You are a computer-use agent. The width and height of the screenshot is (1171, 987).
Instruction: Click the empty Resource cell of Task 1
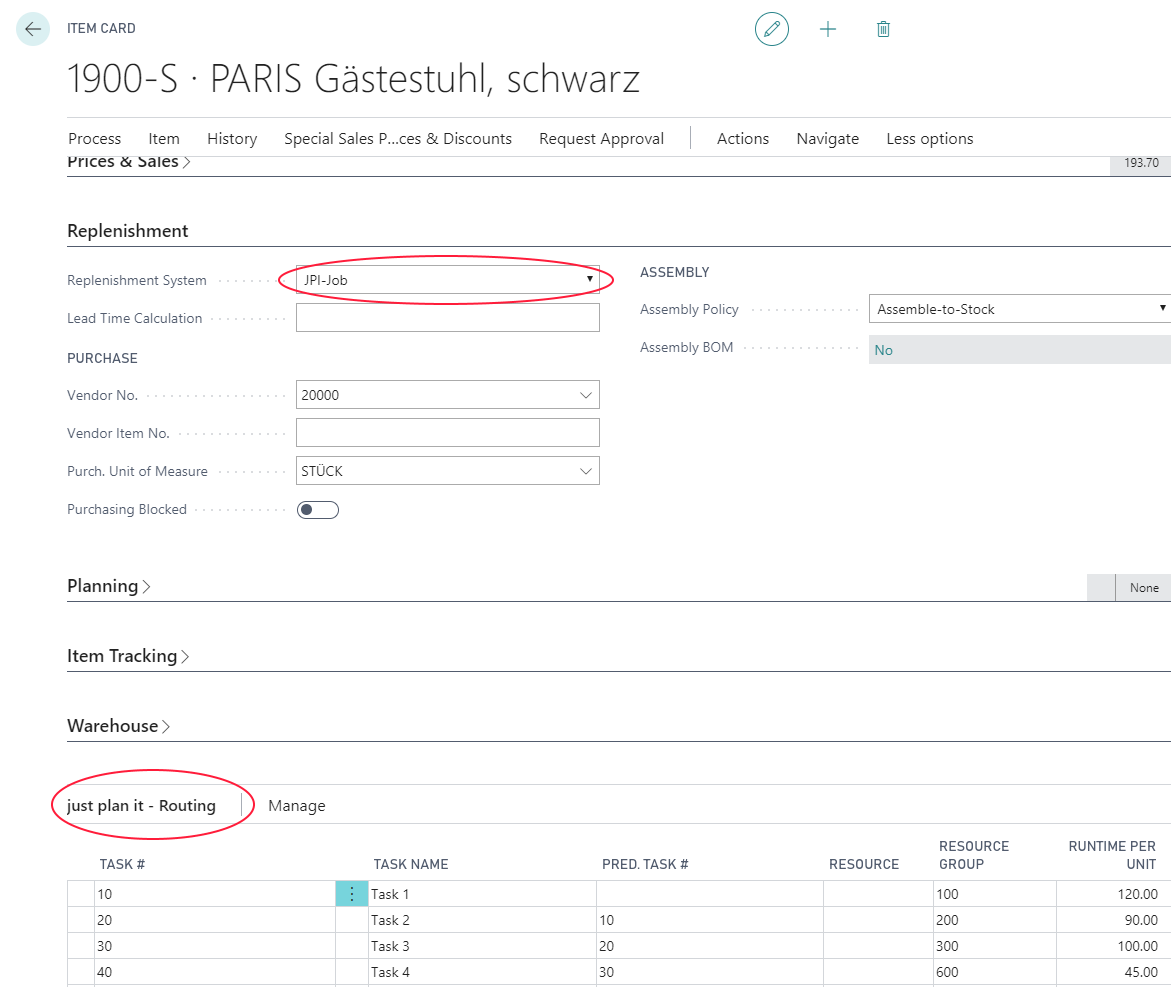coord(878,894)
